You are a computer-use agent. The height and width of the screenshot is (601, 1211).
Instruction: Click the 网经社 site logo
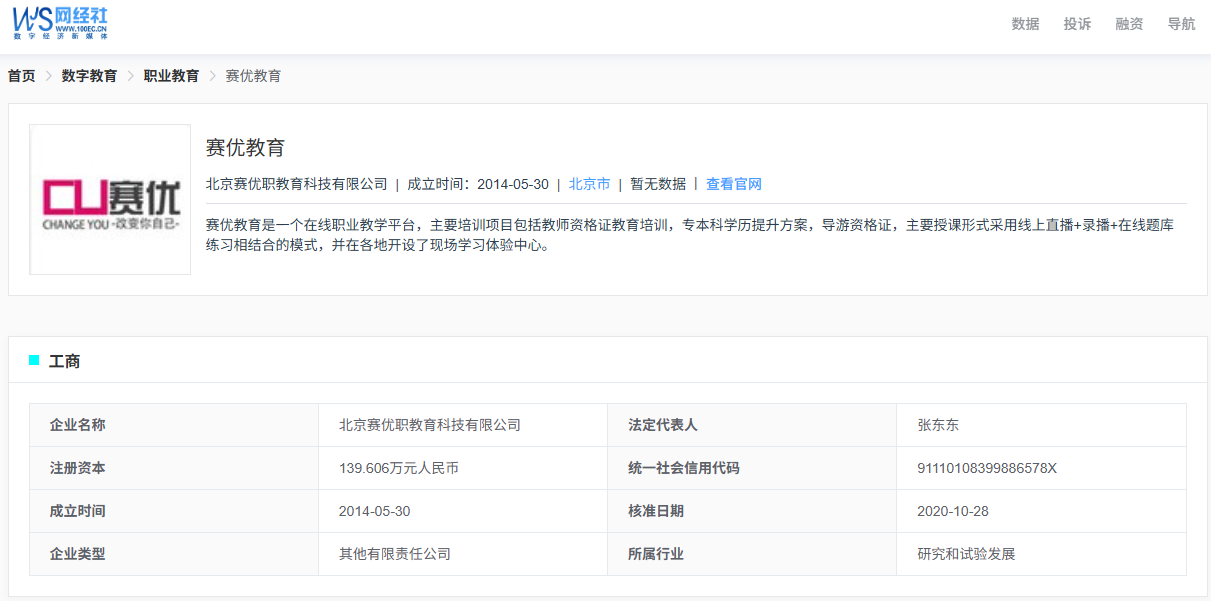pyautogui.click(x=60, y=23)
